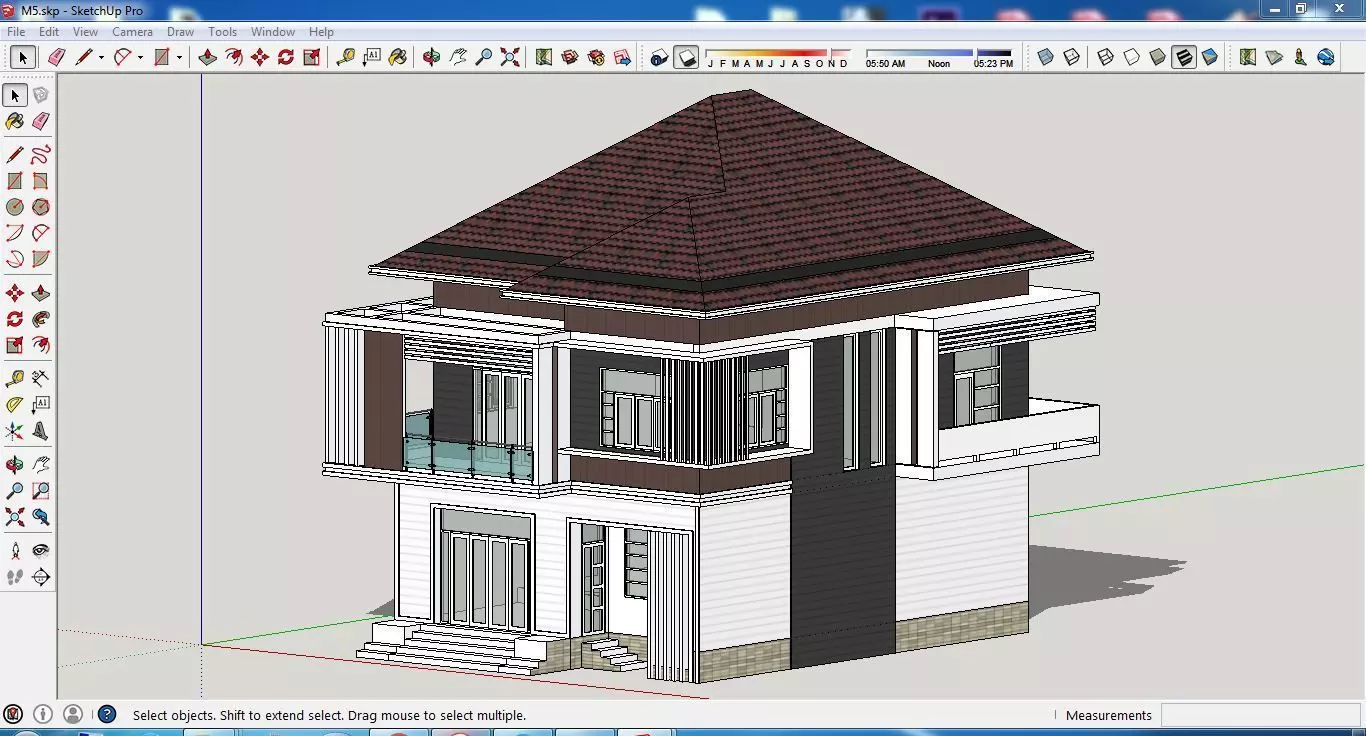The height and width of the screenshot is (736, 1366).
Task: Open the View menu
Action: 85,32
